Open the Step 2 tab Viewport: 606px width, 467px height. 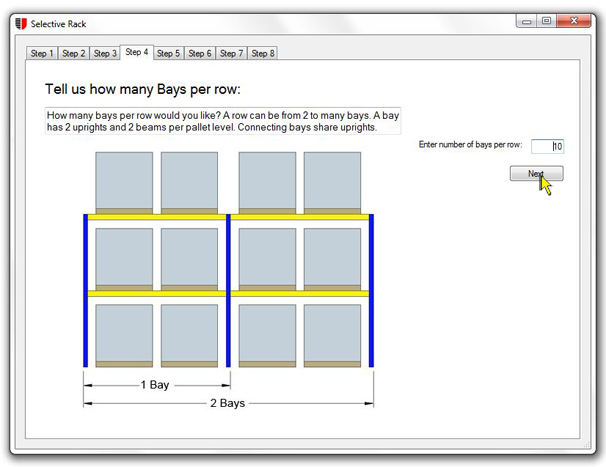[73, 53]
